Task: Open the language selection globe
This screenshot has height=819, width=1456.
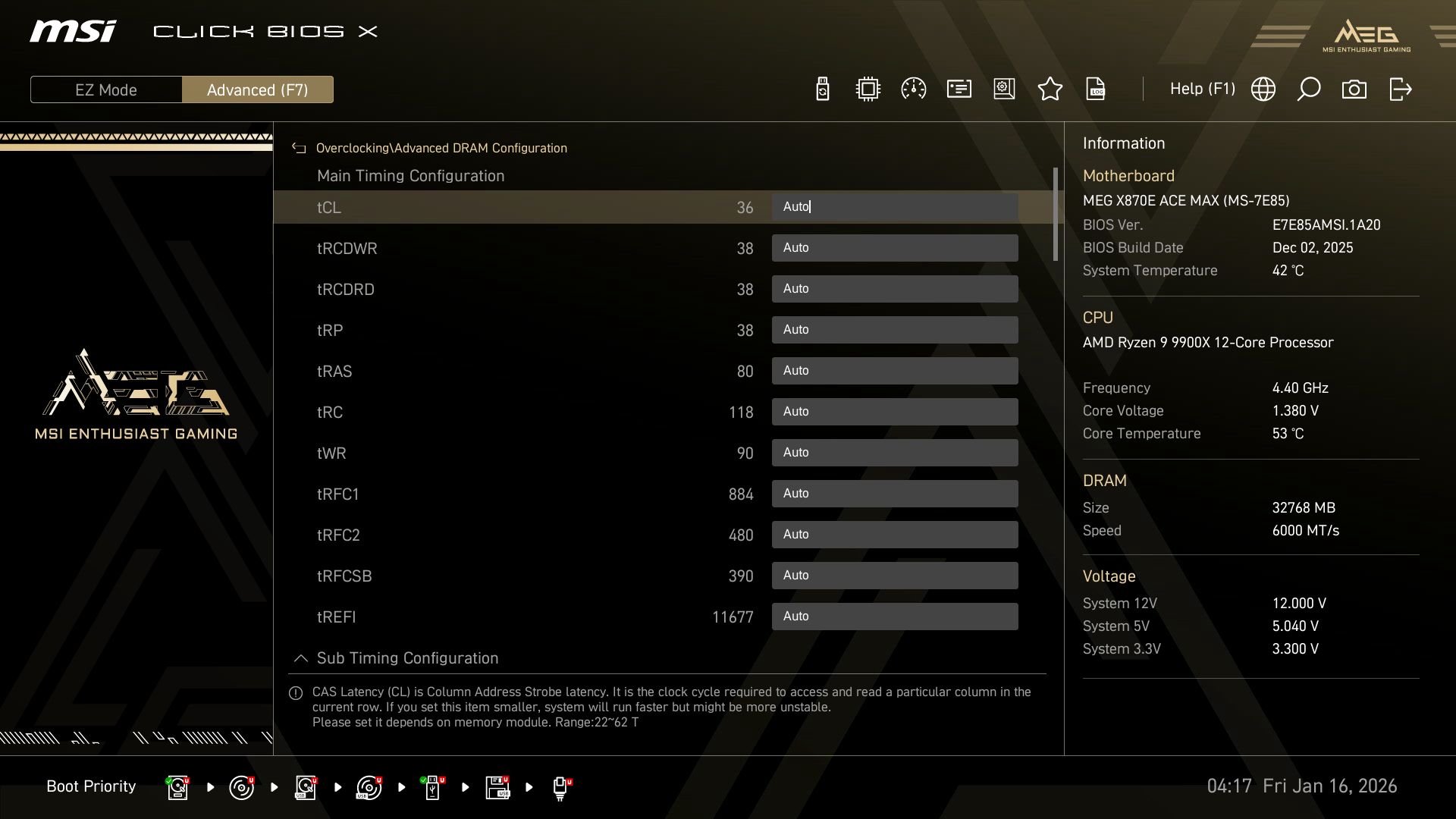Action: pos(1263,89)
